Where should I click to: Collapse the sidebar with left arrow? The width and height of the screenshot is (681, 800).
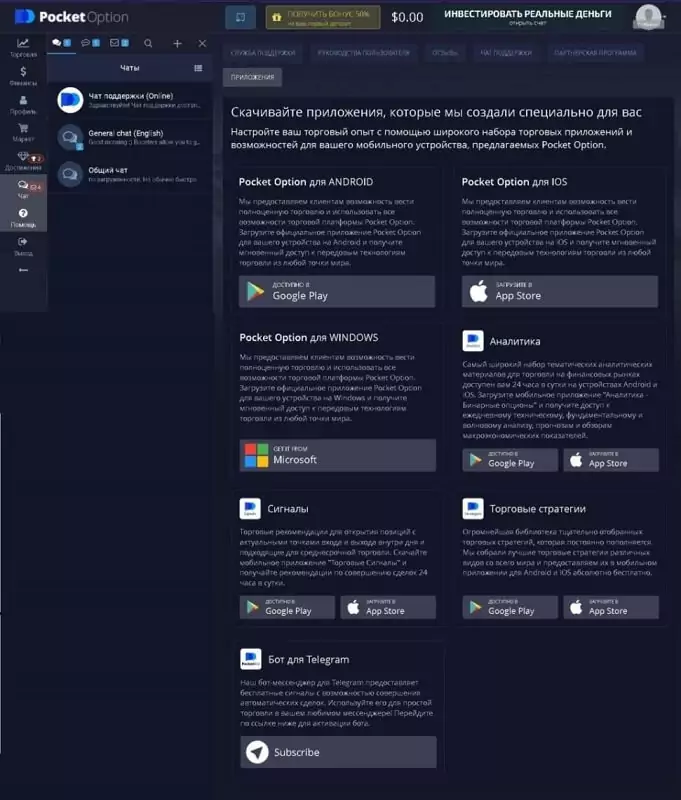pos(23,270)
